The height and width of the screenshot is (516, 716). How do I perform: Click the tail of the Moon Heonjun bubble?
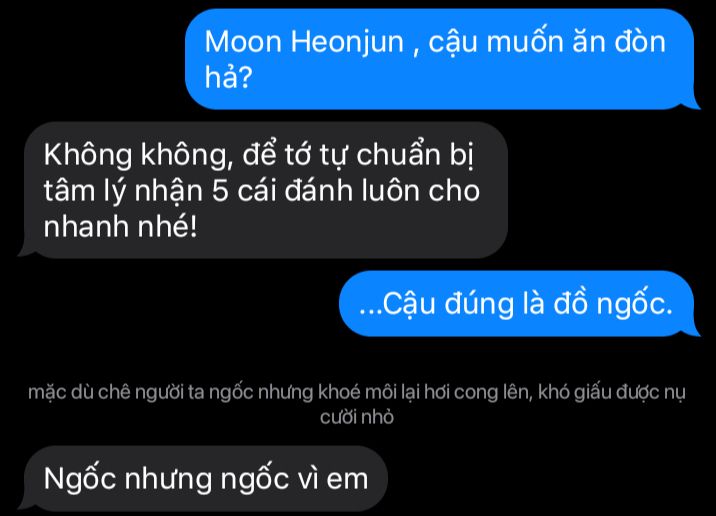pyautogui.click(x=693, y=104)
